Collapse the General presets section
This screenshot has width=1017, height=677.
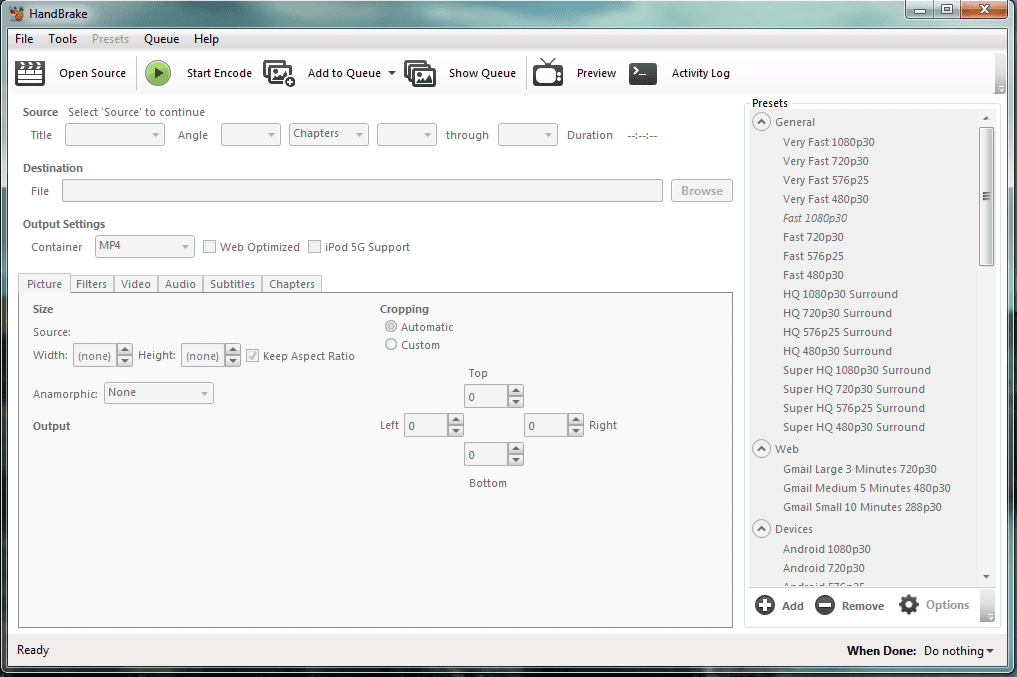tap(762, 121)
